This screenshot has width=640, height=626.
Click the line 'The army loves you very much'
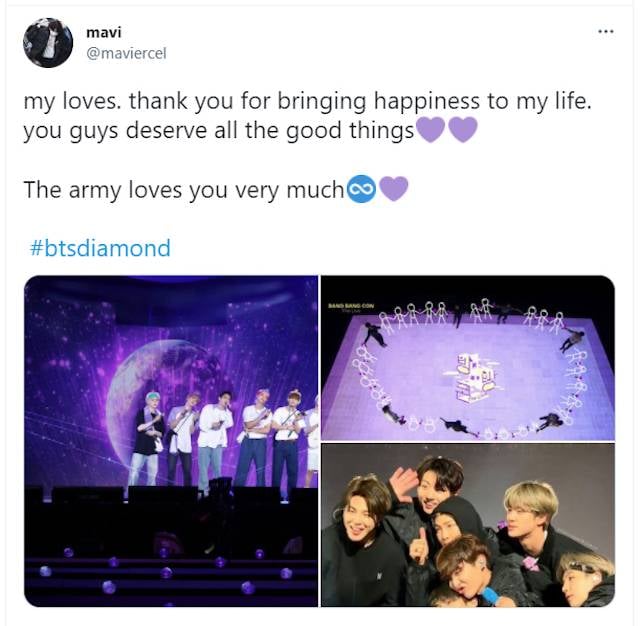(x=184, y=190)
